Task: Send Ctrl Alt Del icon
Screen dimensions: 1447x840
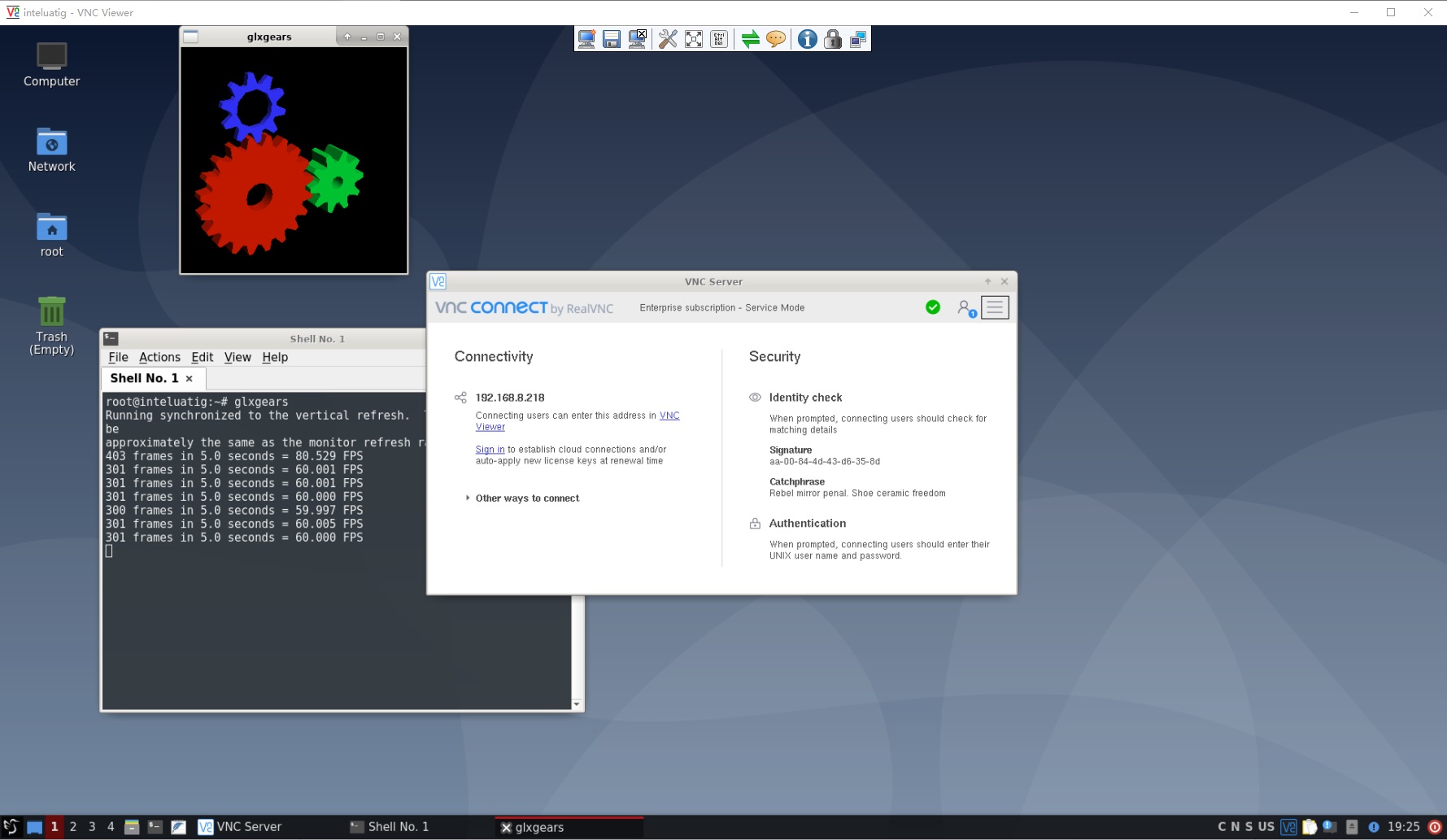Action: 719,39
